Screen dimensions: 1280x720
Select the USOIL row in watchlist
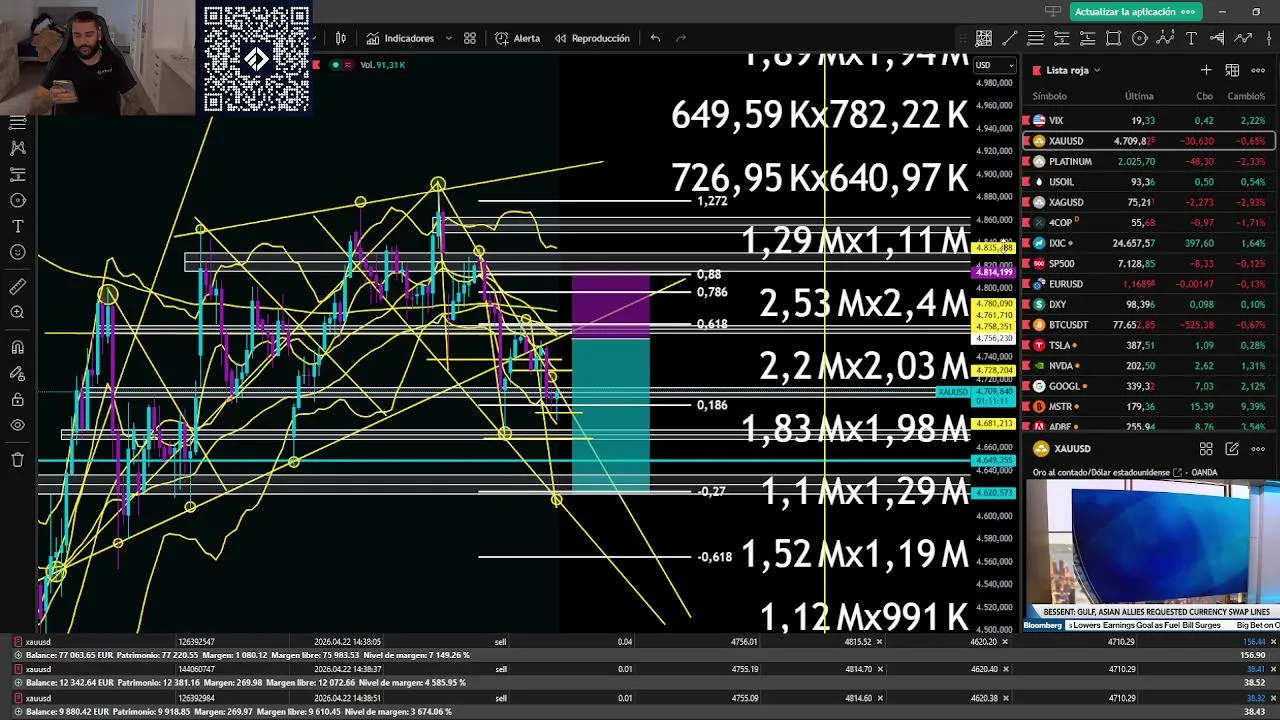[1148, 182]
